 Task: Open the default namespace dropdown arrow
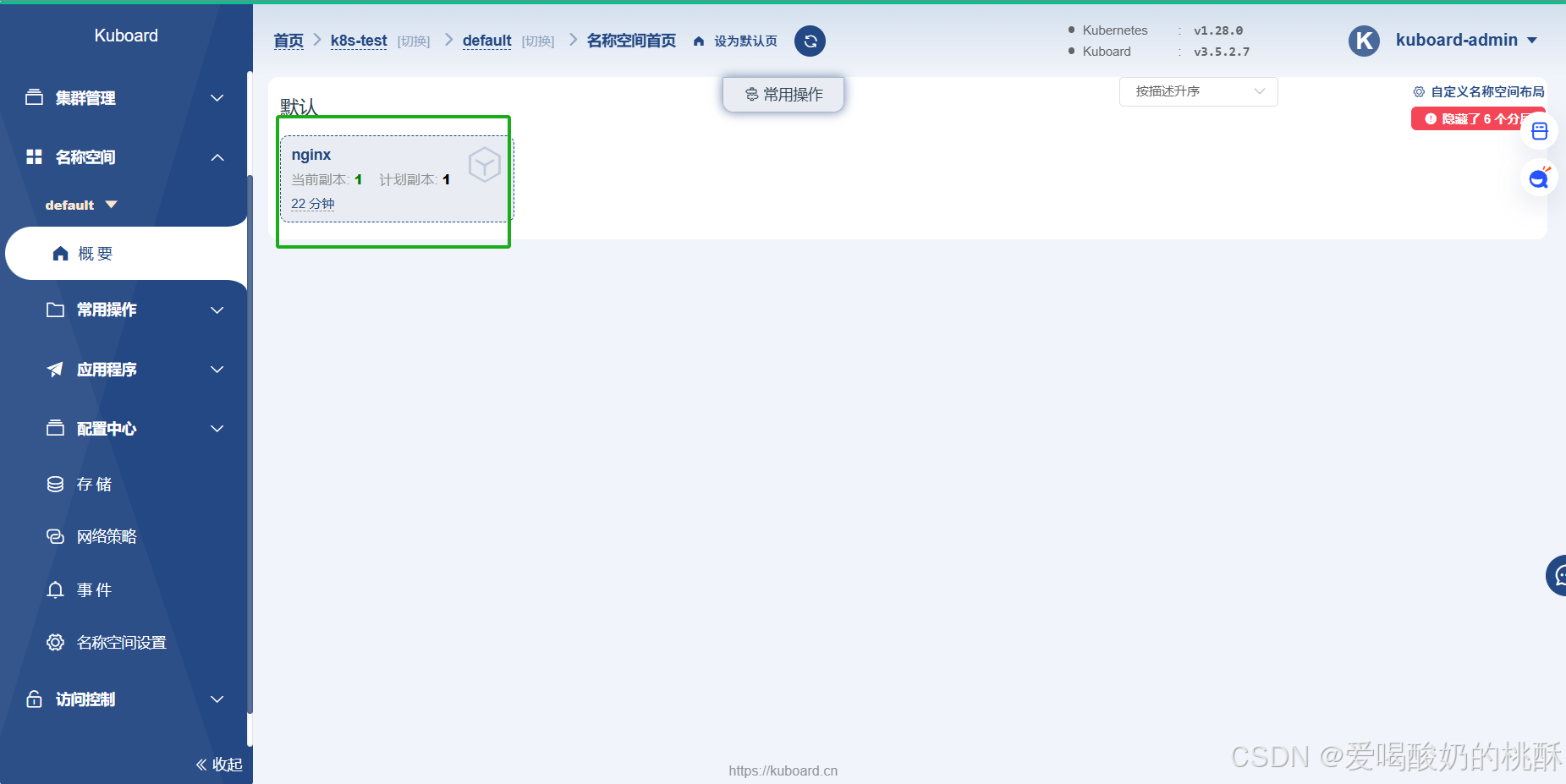[x=111, y=205]
